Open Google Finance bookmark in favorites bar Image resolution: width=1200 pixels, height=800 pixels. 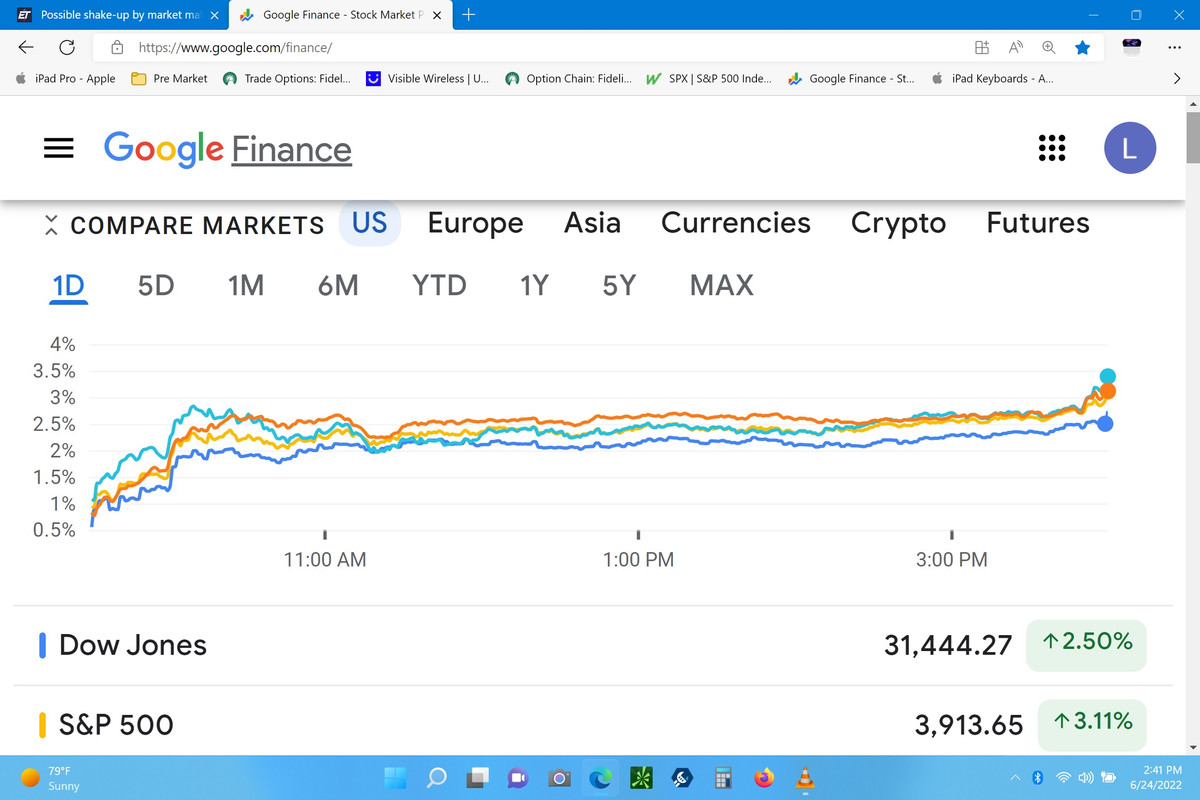851,78
